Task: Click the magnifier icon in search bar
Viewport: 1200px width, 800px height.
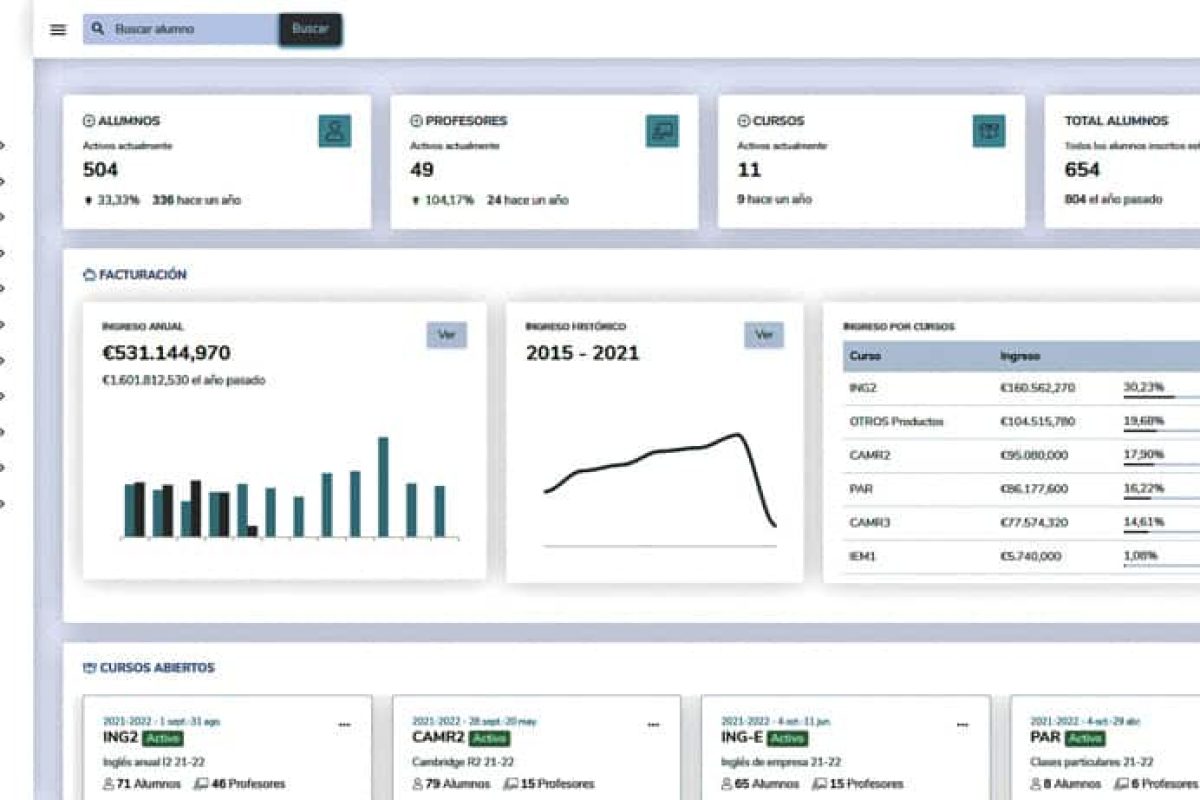Action: pos(97,29)
